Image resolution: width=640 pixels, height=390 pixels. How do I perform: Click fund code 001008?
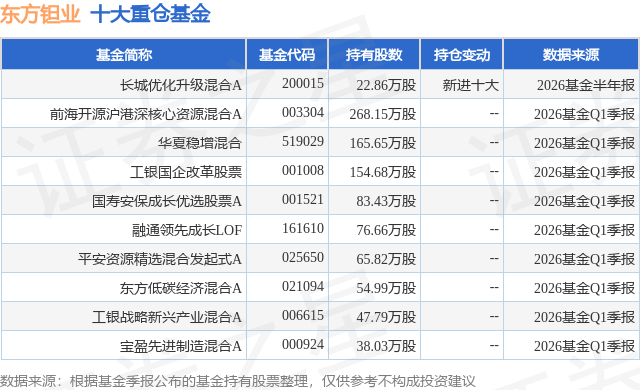coord(303,170)
